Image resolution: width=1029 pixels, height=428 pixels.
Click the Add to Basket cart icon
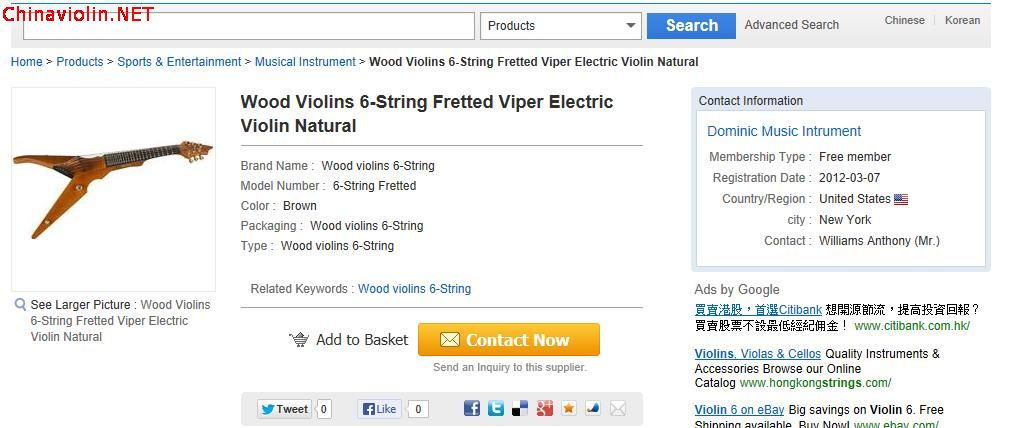299,340
